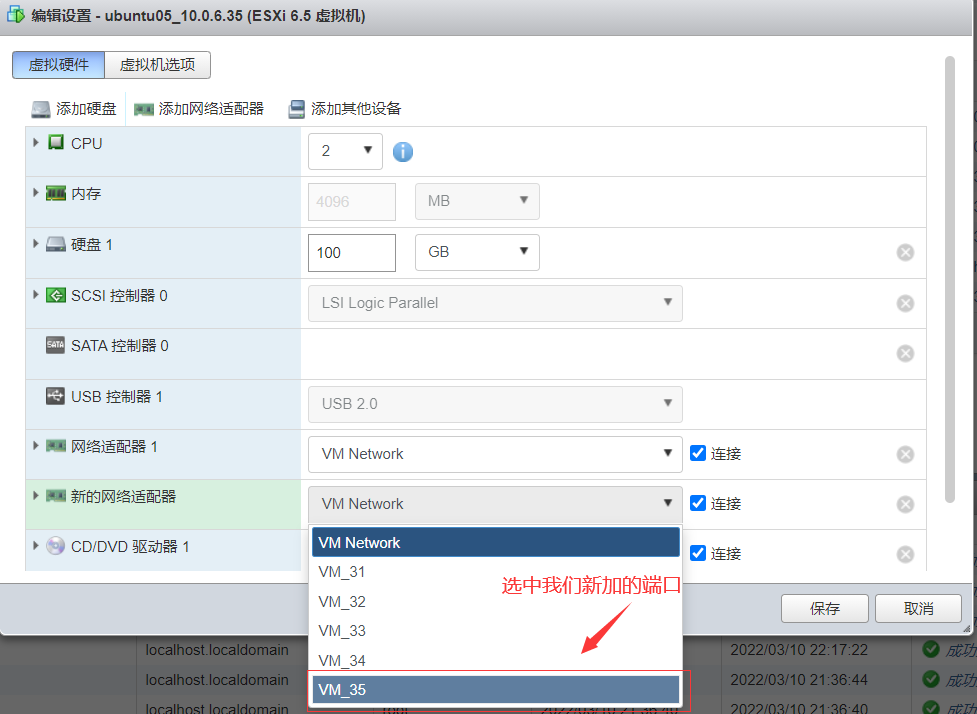The image size is (977, 714).
Task: Click the CPU info icon
Action: coord(403,151)
